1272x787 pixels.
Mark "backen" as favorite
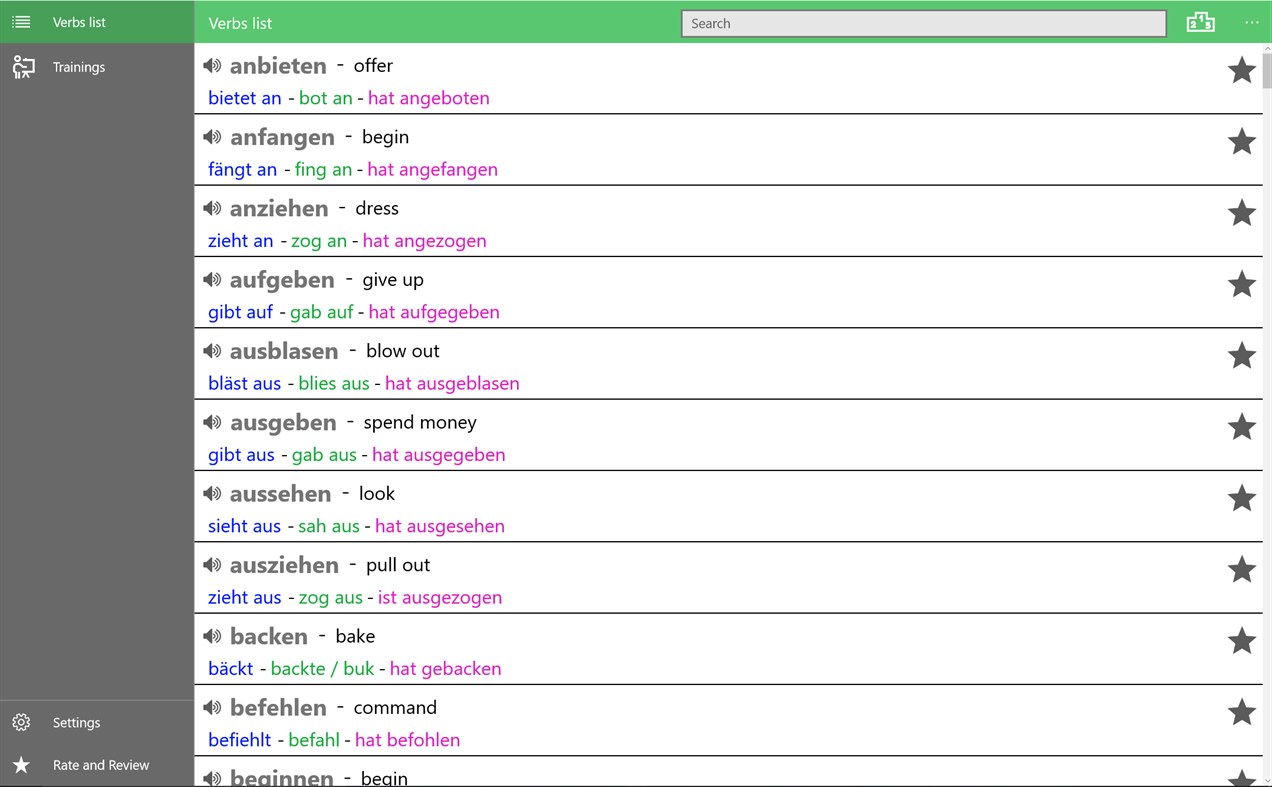1241,641
